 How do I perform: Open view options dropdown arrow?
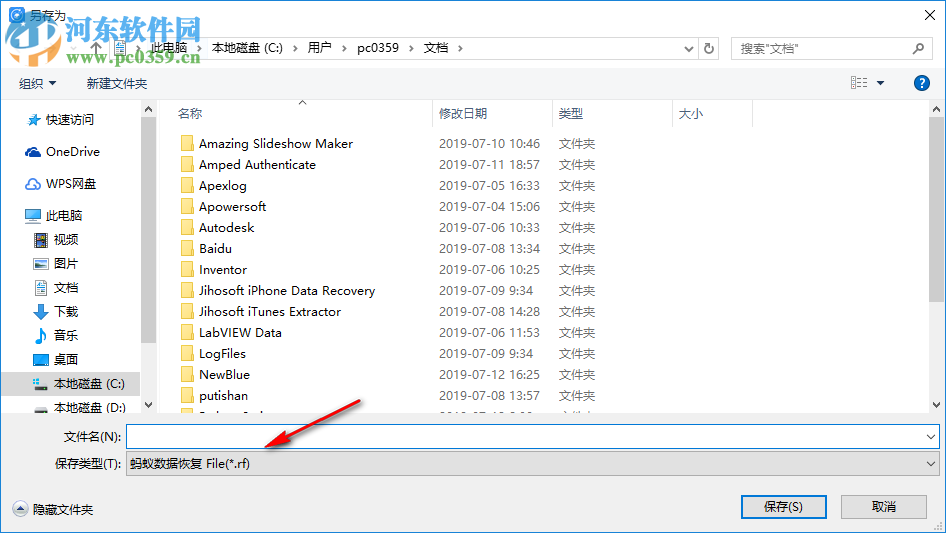tap(880, 83)
